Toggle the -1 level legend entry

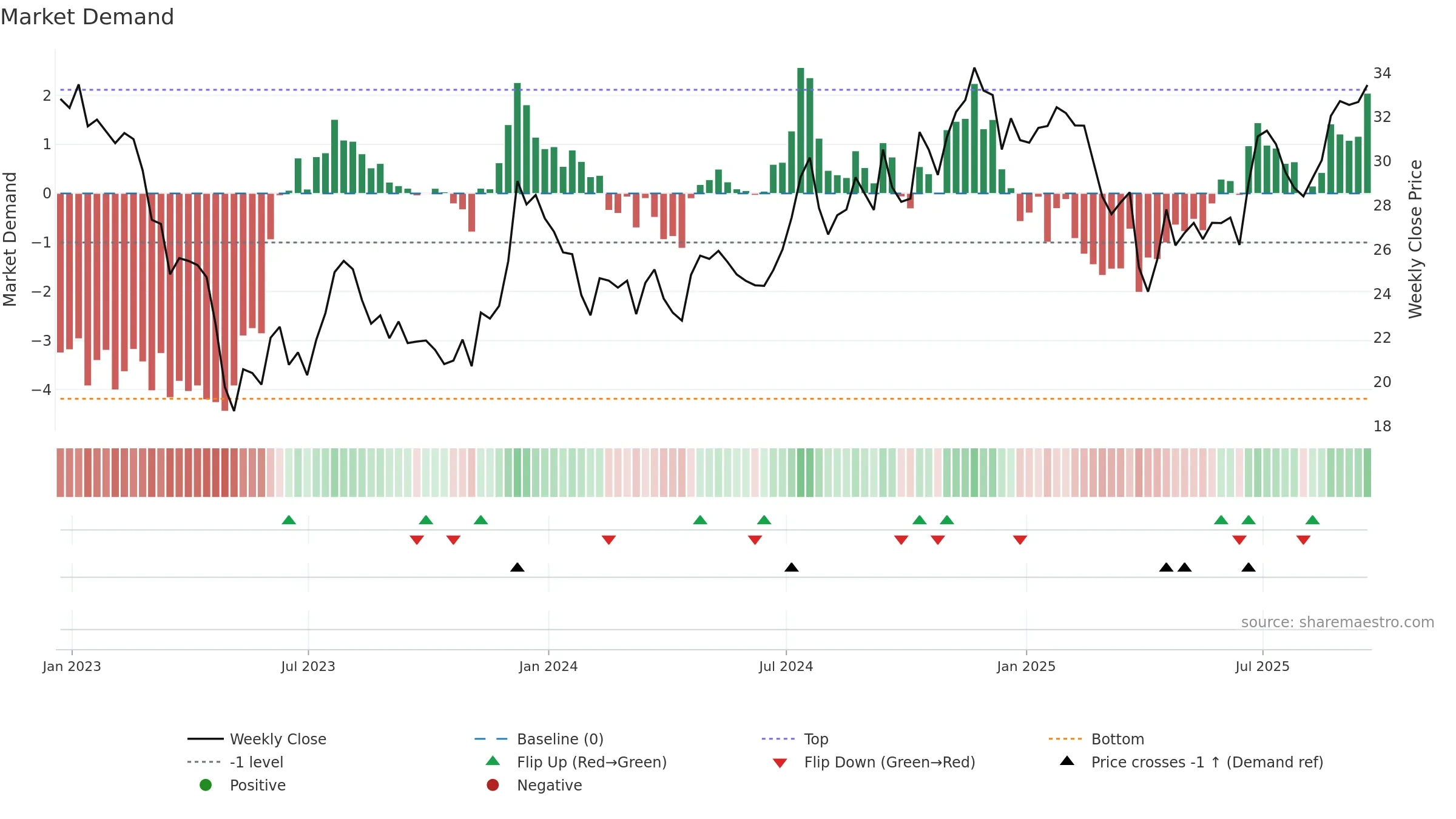click(x=235, y=762)
